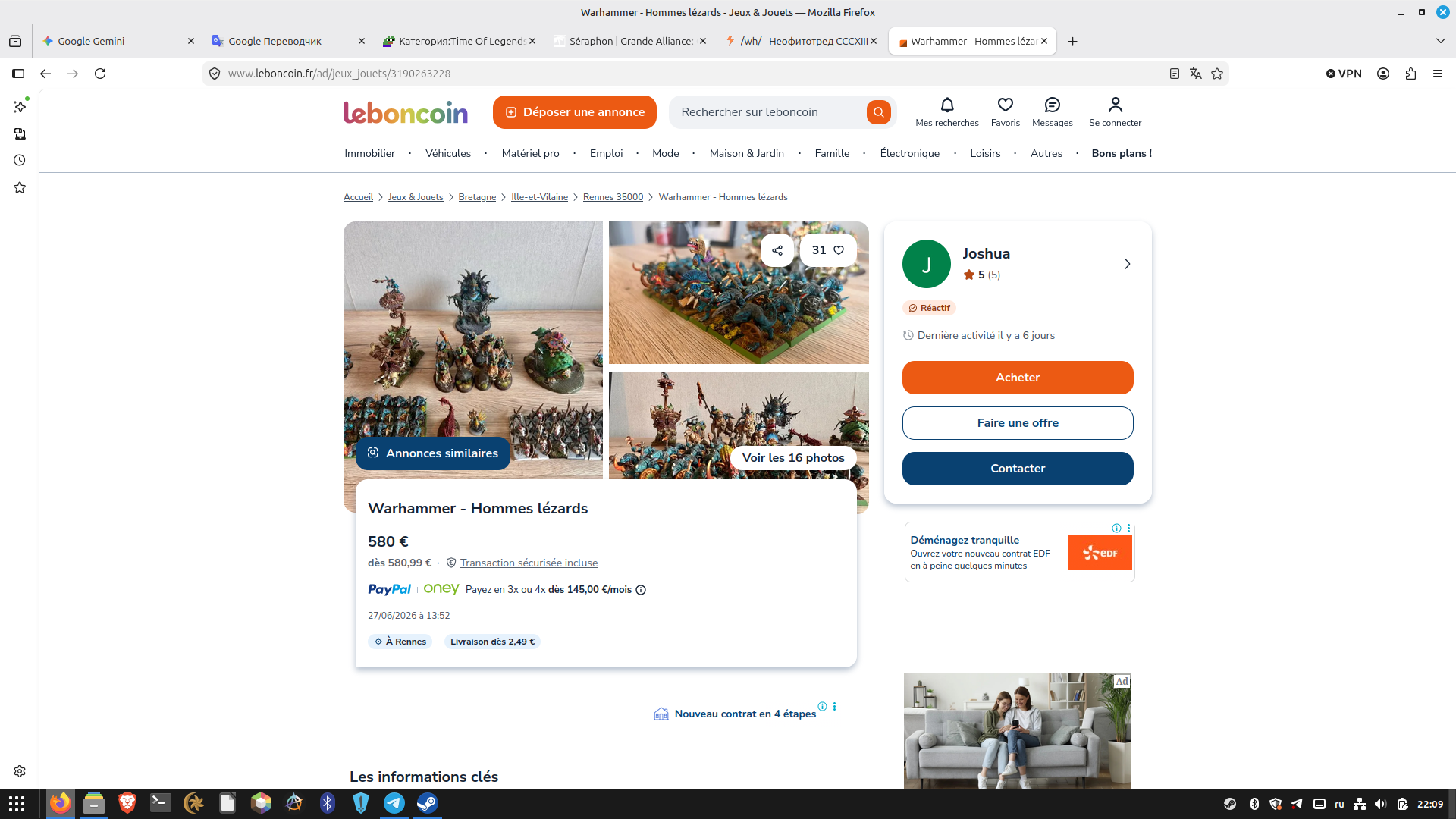Open Annonces similaires button

[433, 453]
